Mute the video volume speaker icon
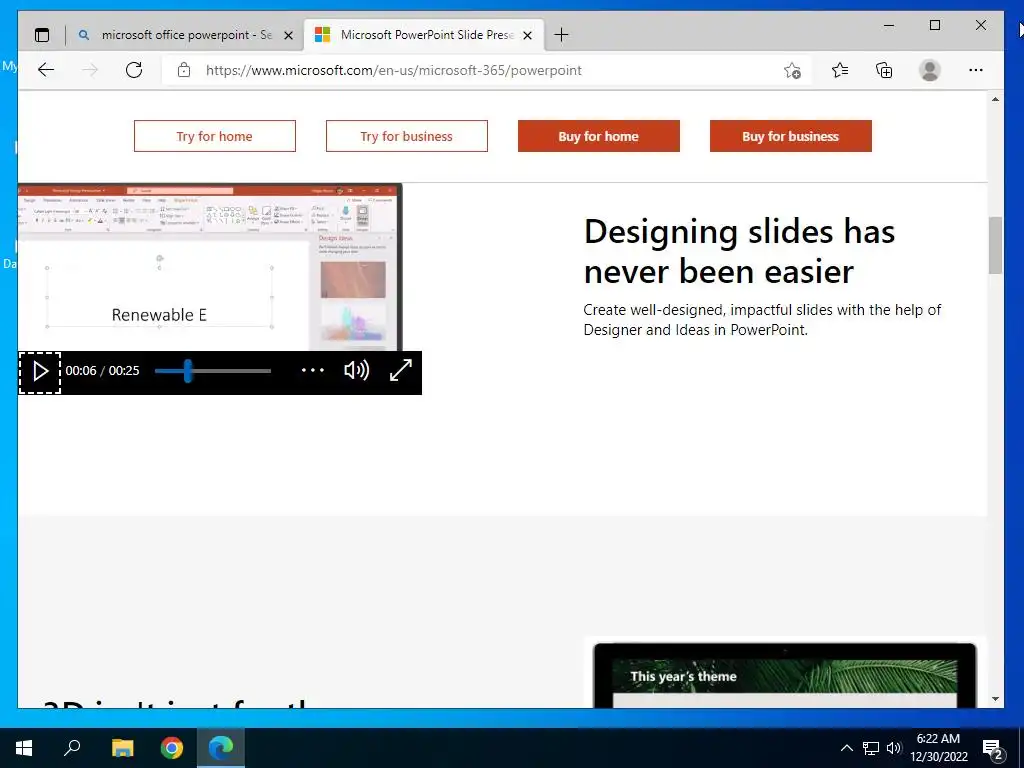 tap(357, 370)
